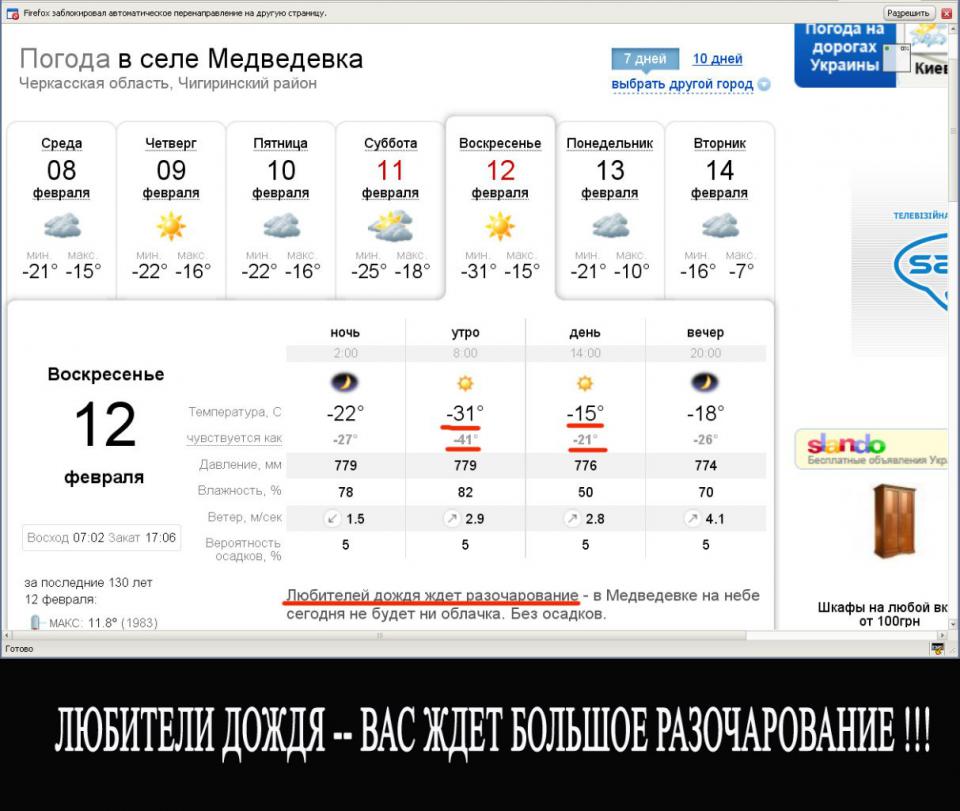Image resolution: width=960 pixels, height=811 pixels.
Task: Switch to the 7 дней tab
Action: click(x=645, y=59)
